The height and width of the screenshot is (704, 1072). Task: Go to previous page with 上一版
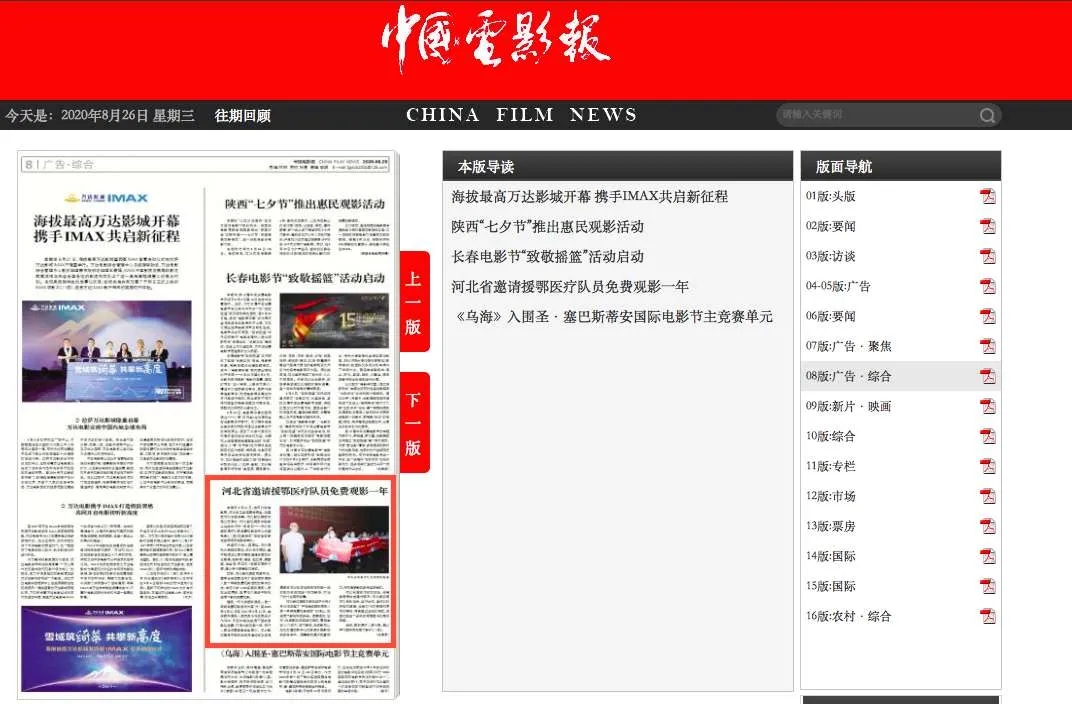coord(414,301)
